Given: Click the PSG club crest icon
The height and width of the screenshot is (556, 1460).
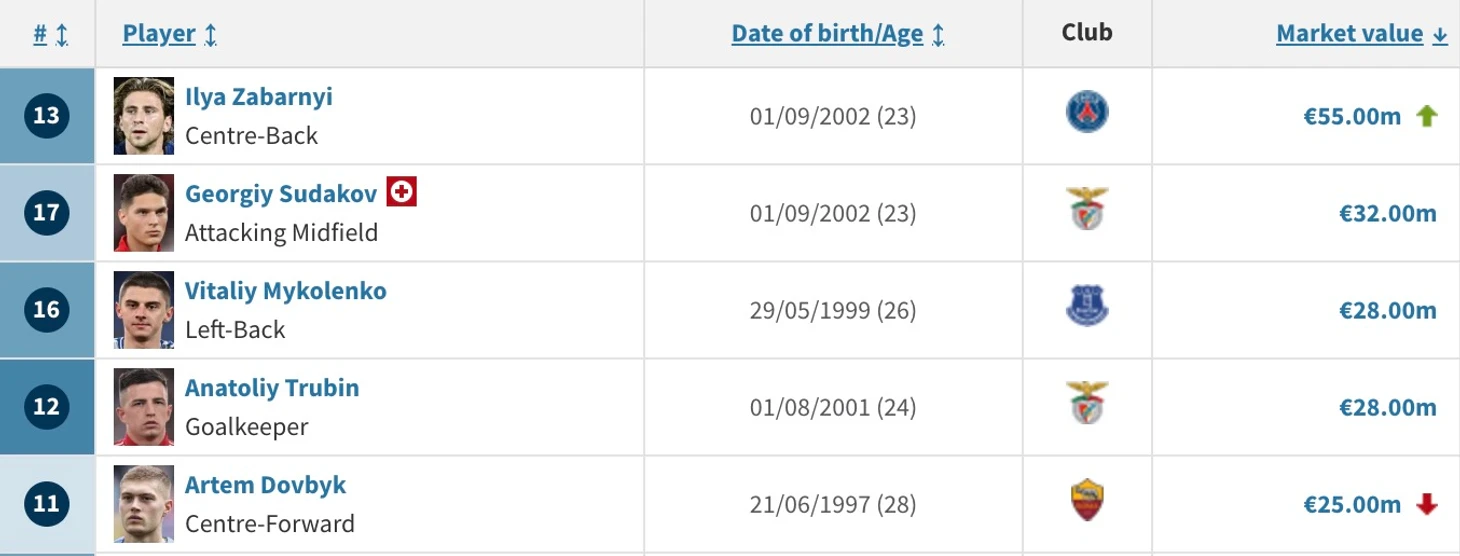Looking at the screenshot, I should (x=1087, y=113).
